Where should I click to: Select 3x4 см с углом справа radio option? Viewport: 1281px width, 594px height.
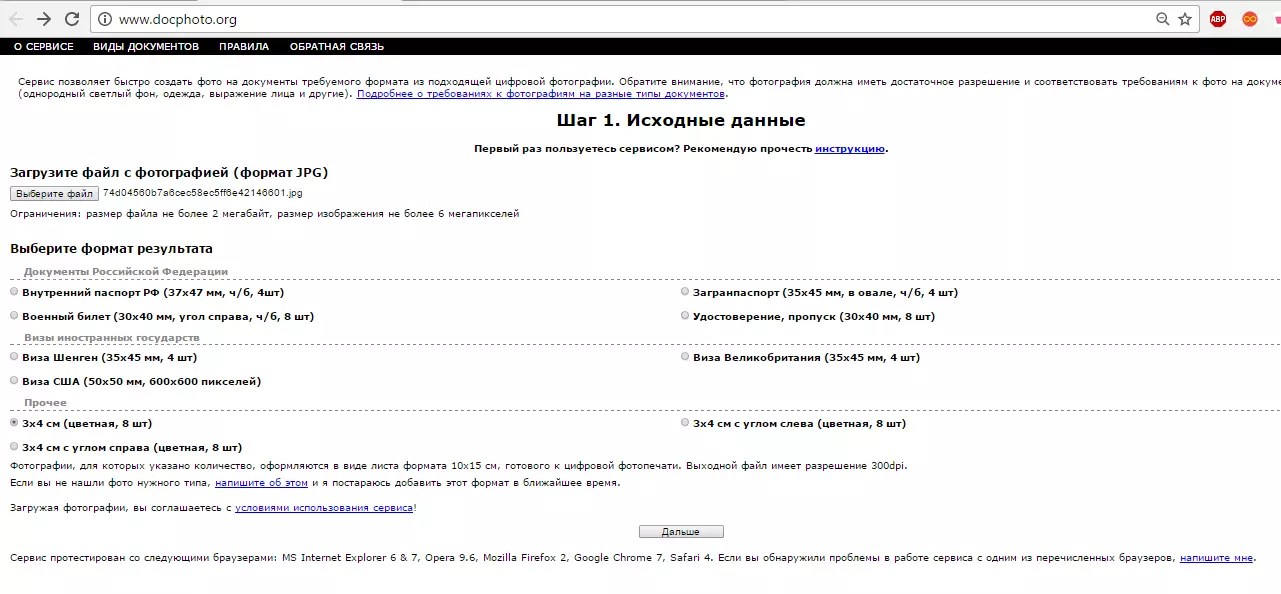(14, 447)
